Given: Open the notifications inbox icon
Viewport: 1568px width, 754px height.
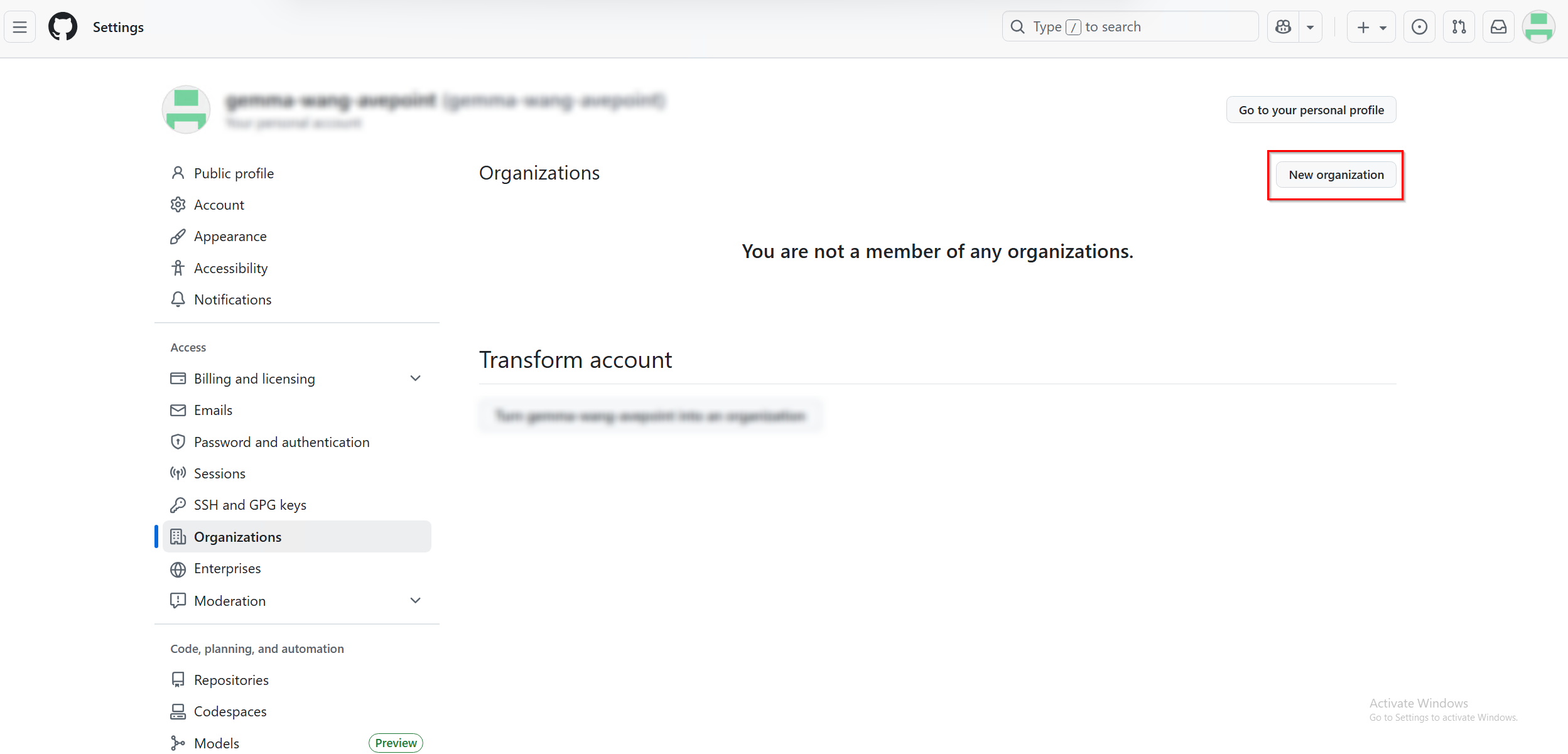Looking at the screenshot, I should (1498, 26).
